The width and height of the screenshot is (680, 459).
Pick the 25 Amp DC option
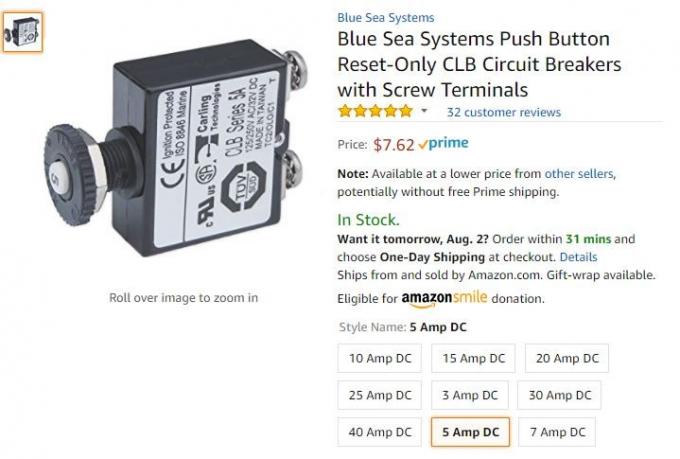click(380, 395)
